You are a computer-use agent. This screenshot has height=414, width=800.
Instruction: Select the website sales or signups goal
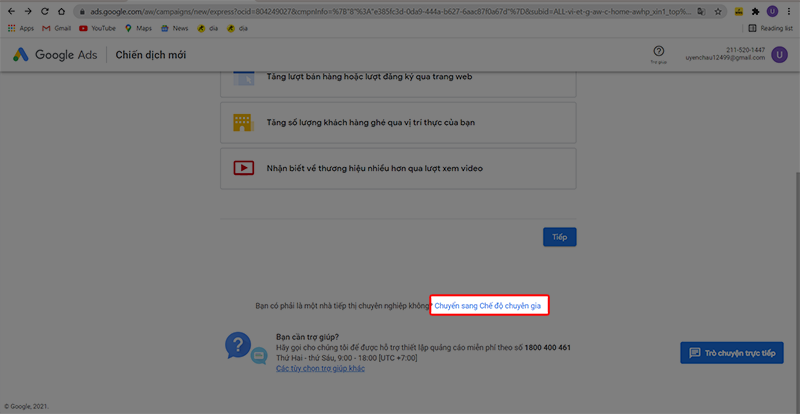(398, 80)
